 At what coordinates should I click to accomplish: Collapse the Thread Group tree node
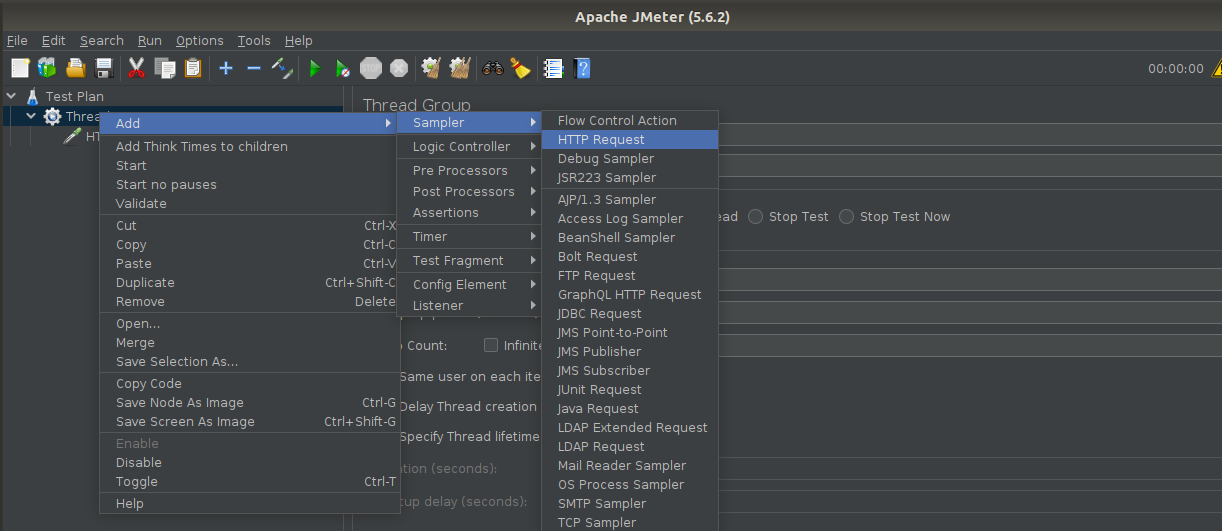(x=31, y=116)
